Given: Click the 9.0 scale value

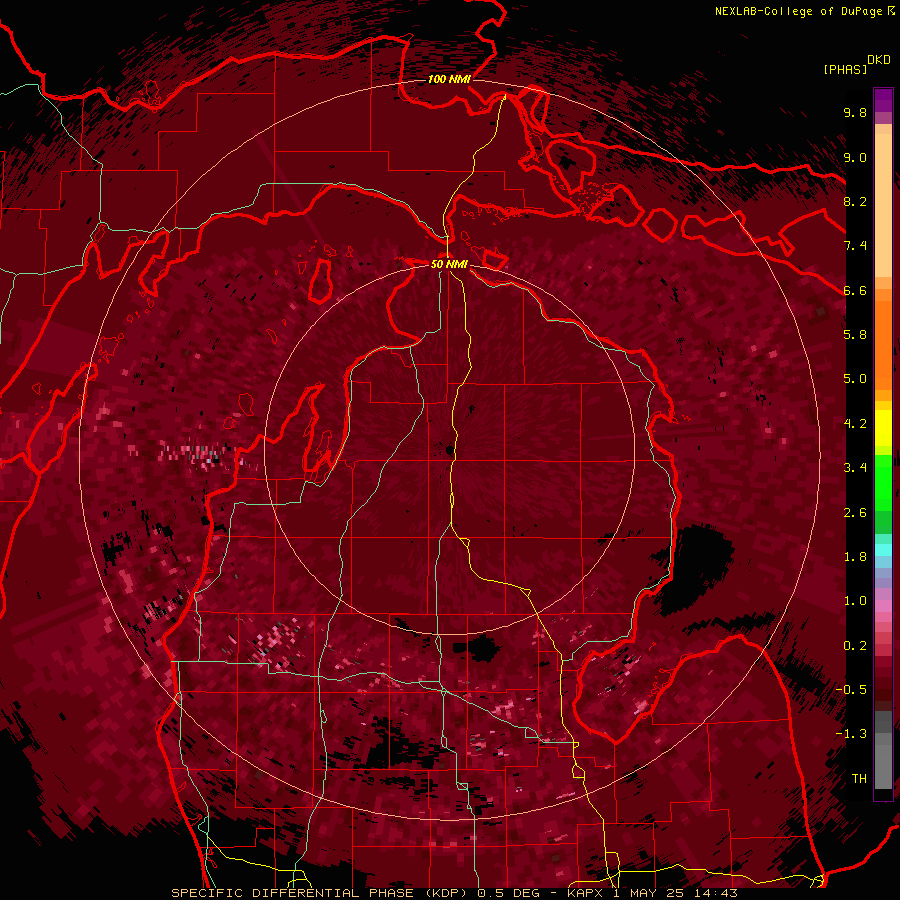Looking at the screenshot, I should pyautogui.click(x=855, y=157).
